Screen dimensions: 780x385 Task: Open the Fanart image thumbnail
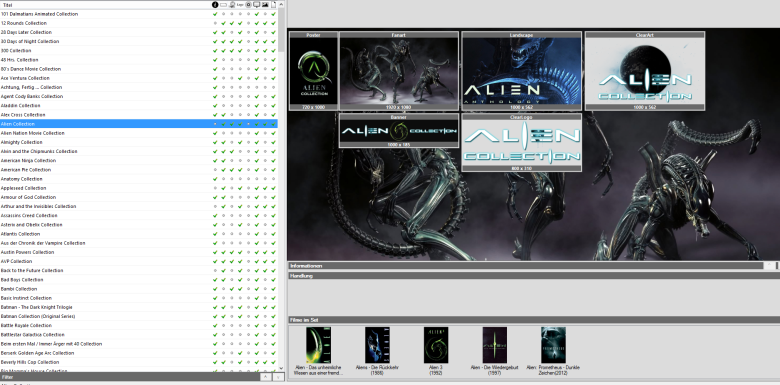[399, 71]
